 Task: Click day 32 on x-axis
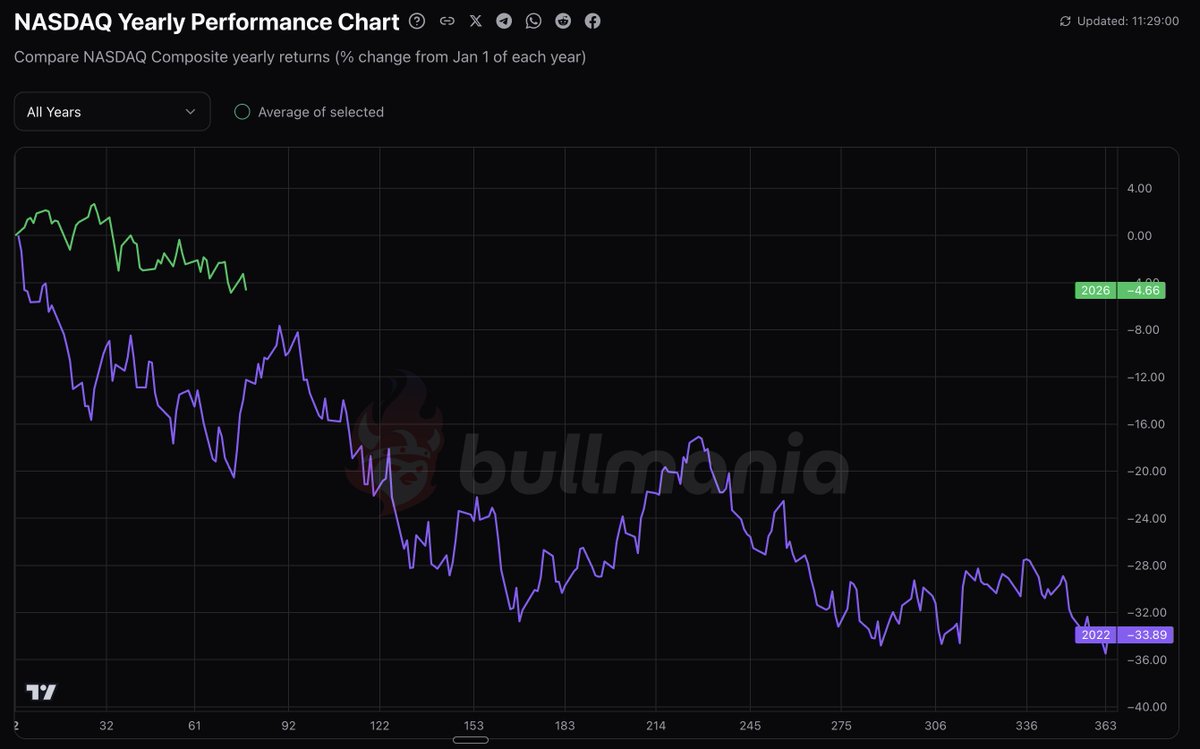(x=107, y=725)
